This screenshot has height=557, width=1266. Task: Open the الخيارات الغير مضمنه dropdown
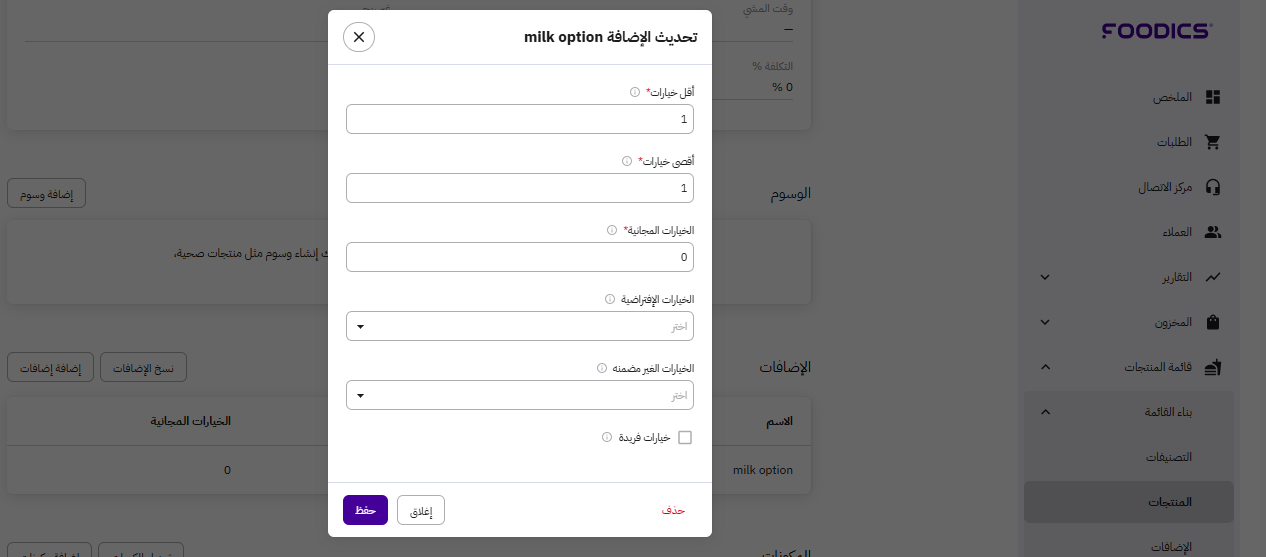(x=520, y=395)
